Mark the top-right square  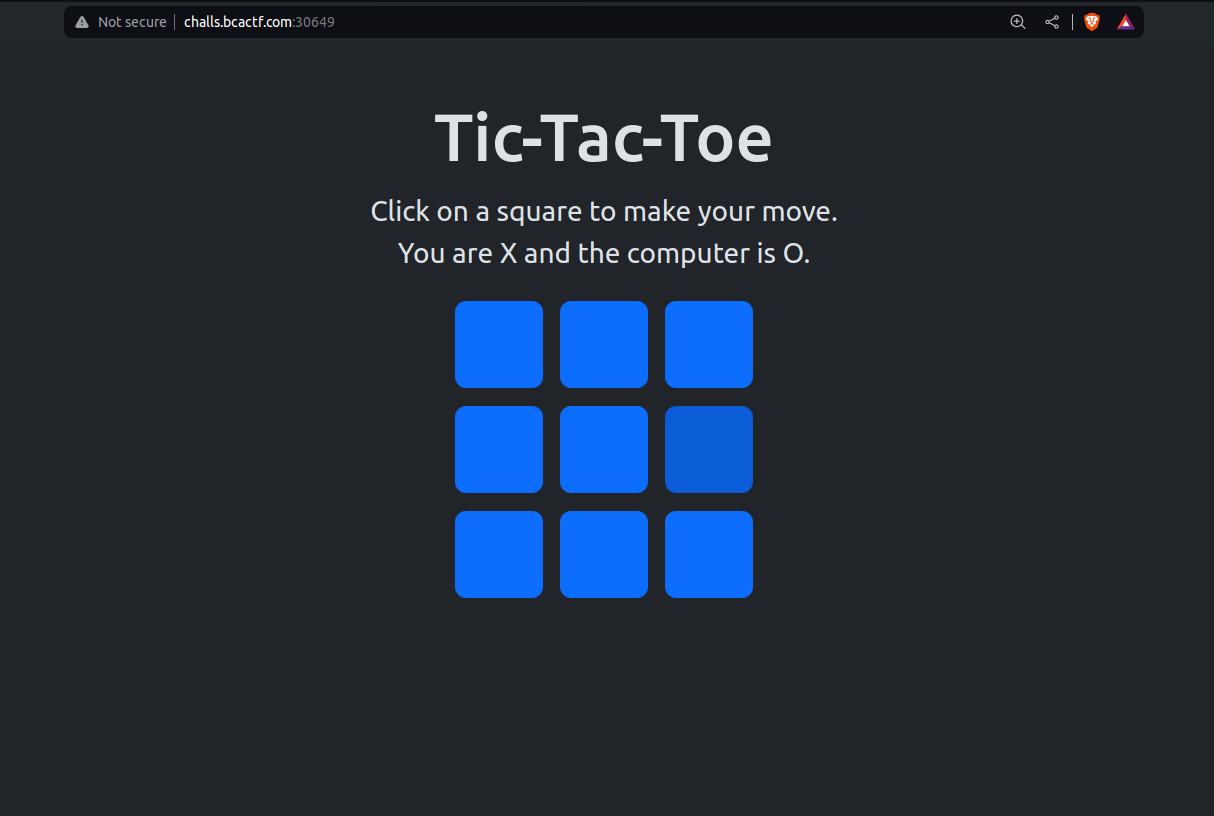709,344
